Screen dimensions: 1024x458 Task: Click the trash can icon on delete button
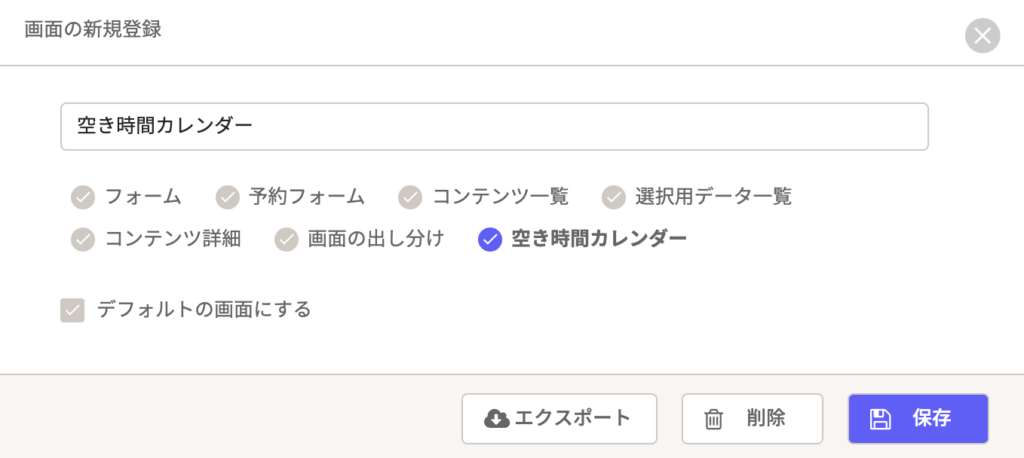point(714,419)
